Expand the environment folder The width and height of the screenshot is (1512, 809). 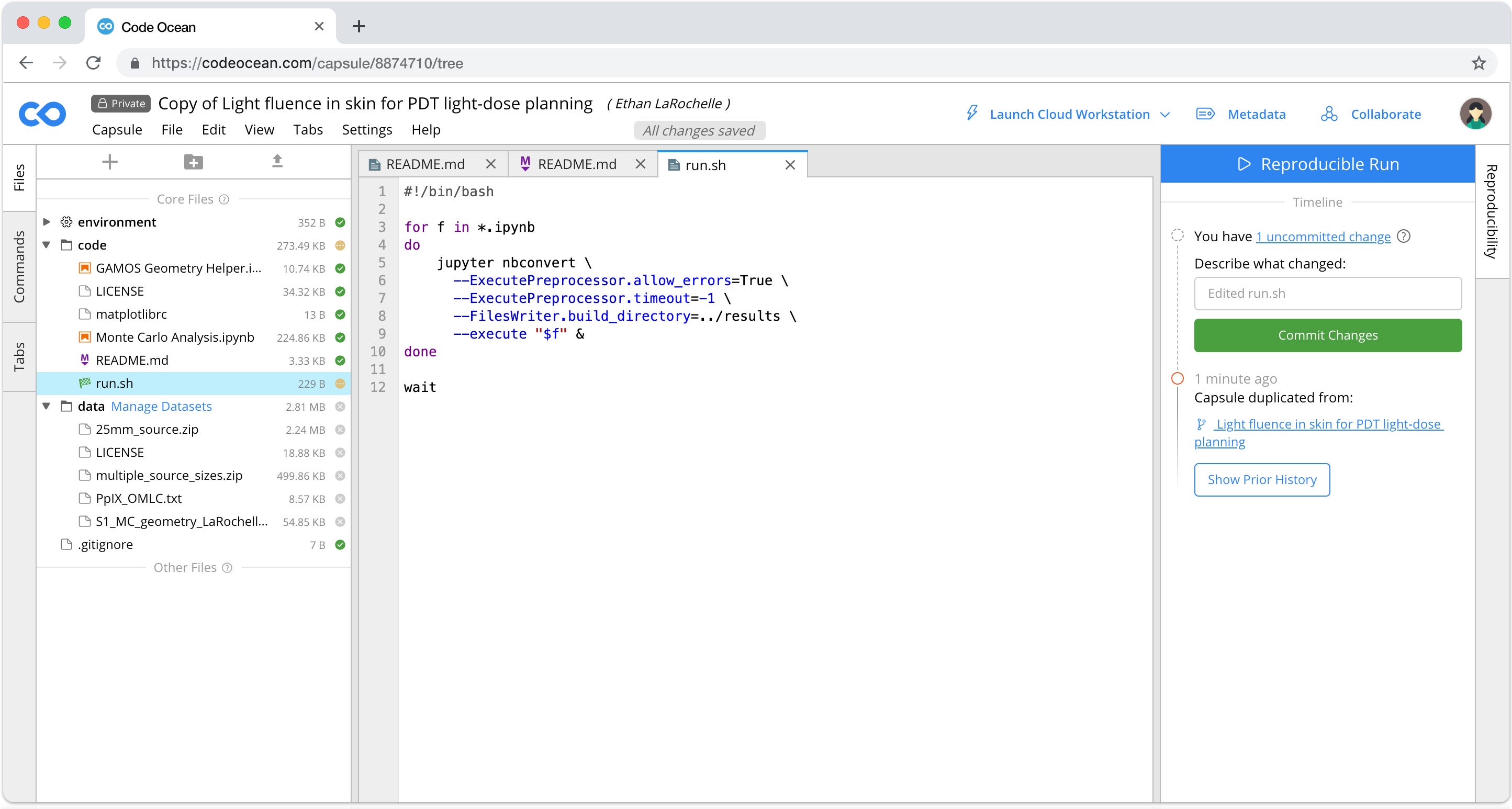[x=47, y=222]
